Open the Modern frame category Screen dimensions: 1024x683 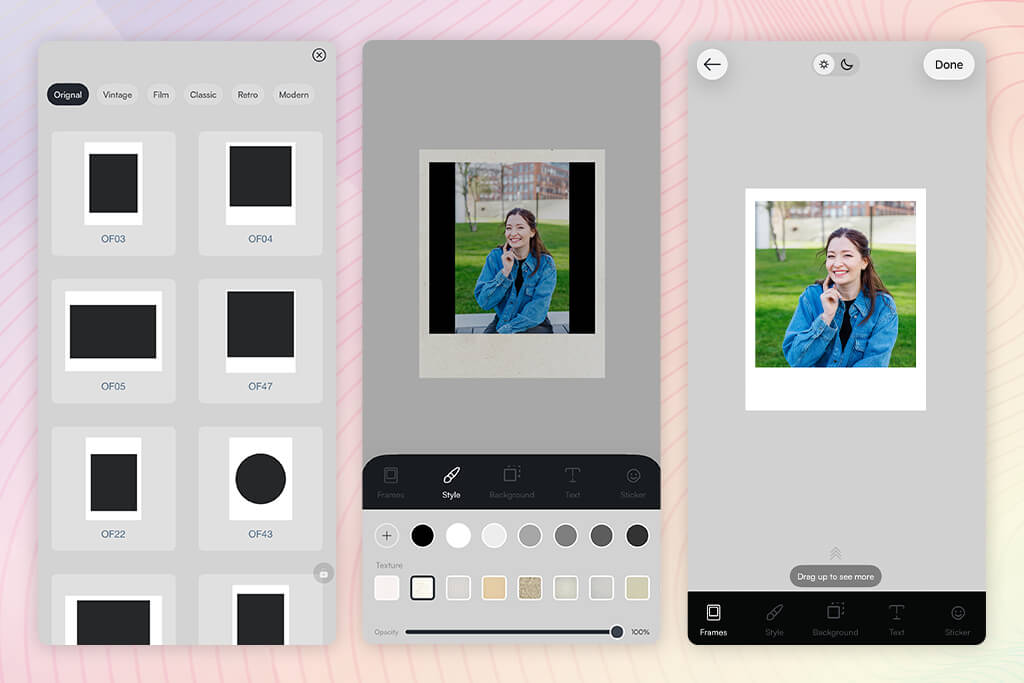[x=294, y=95]
